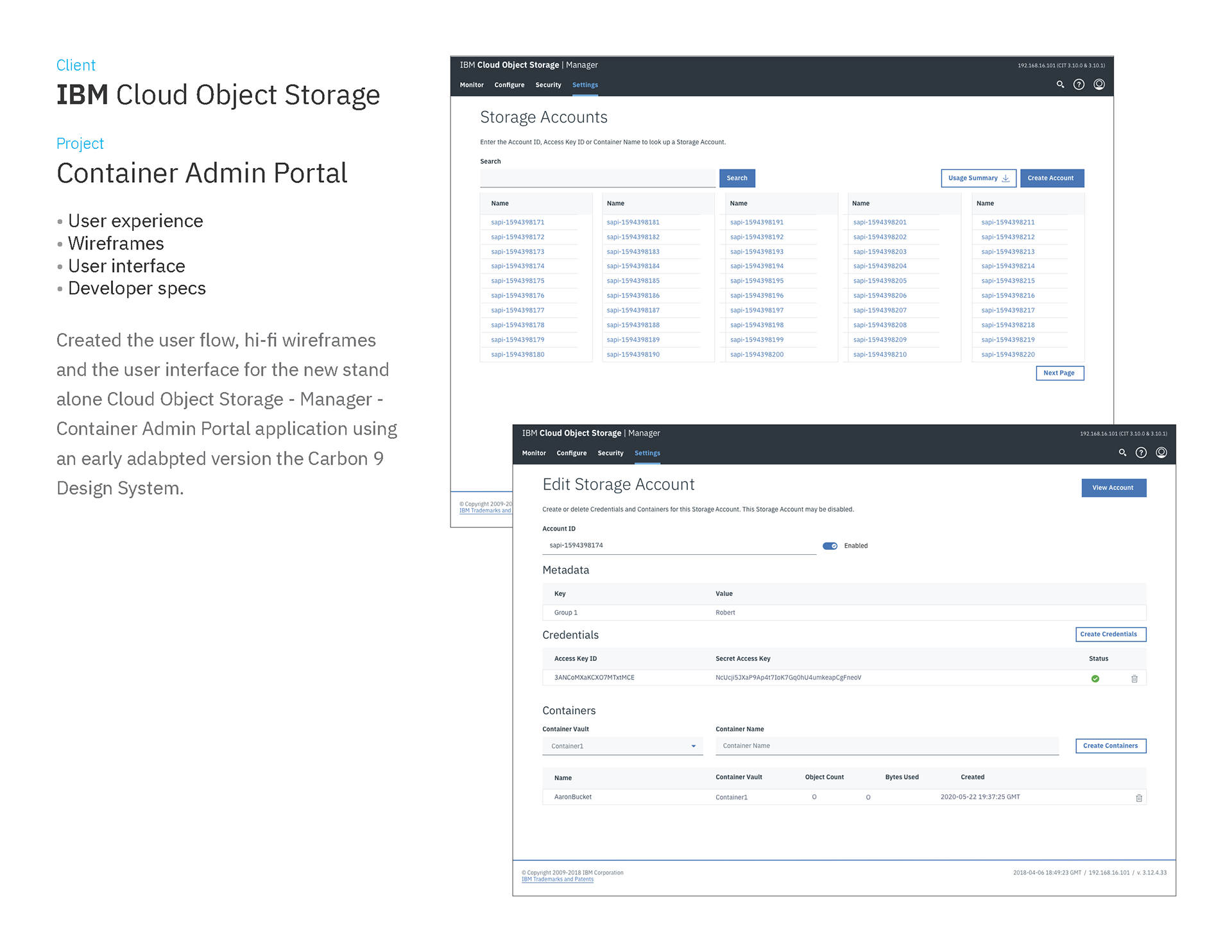1232x952 pixels.
Task: Select the 'AaronBucket' container name
Action: coord(573,797)
